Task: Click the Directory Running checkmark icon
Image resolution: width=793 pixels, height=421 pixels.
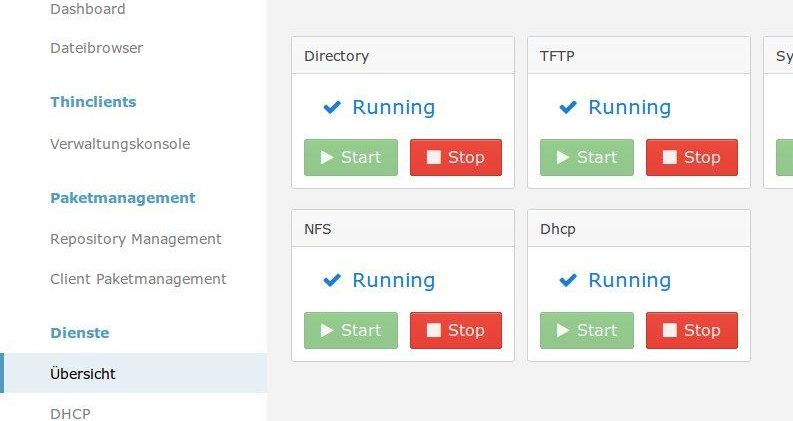Action: [x=332, y=107]
